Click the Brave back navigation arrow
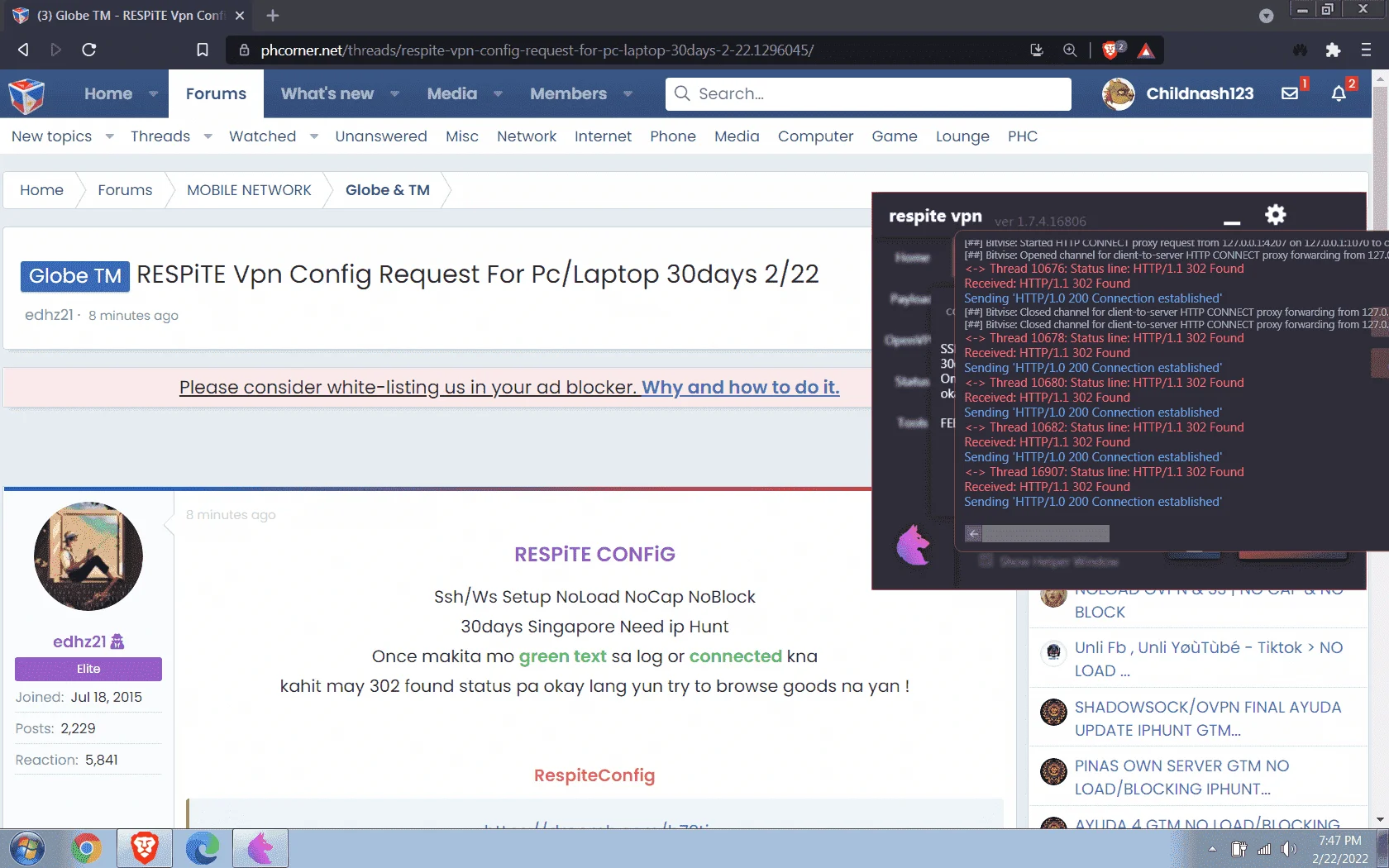 click(x=23, y=50)
